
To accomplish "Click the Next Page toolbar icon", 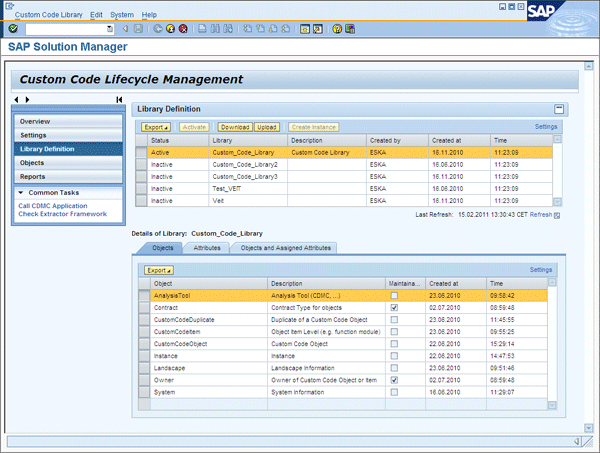I will coord(273,29).
